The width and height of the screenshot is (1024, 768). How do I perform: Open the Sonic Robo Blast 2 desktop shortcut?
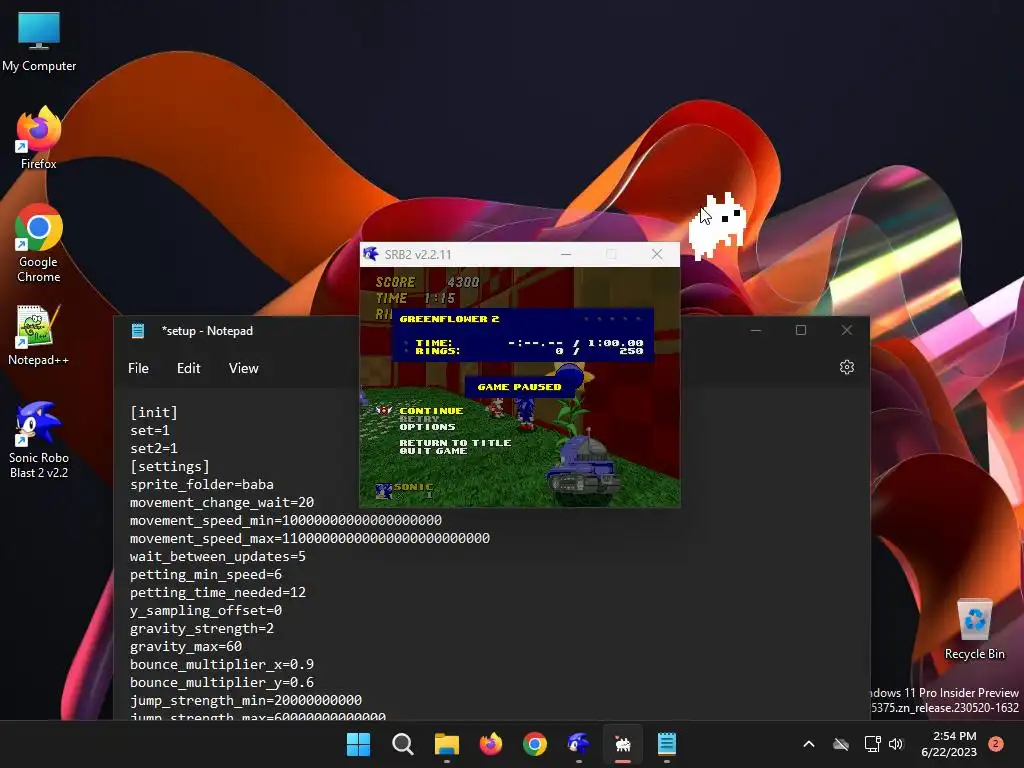coord(39,440)
